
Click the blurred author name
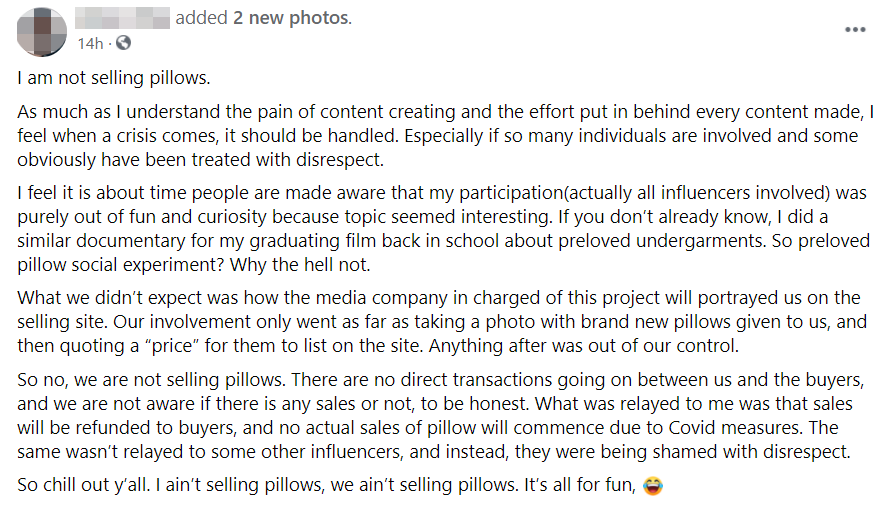(x=123, y=18)
